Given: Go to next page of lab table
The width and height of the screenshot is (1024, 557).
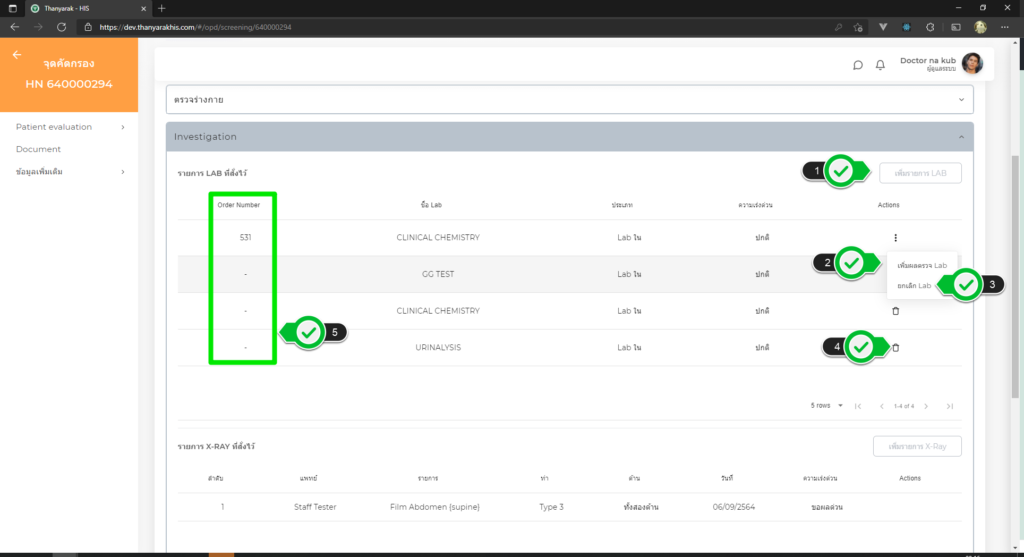Looking at the screenshot, I should (926, 406).
